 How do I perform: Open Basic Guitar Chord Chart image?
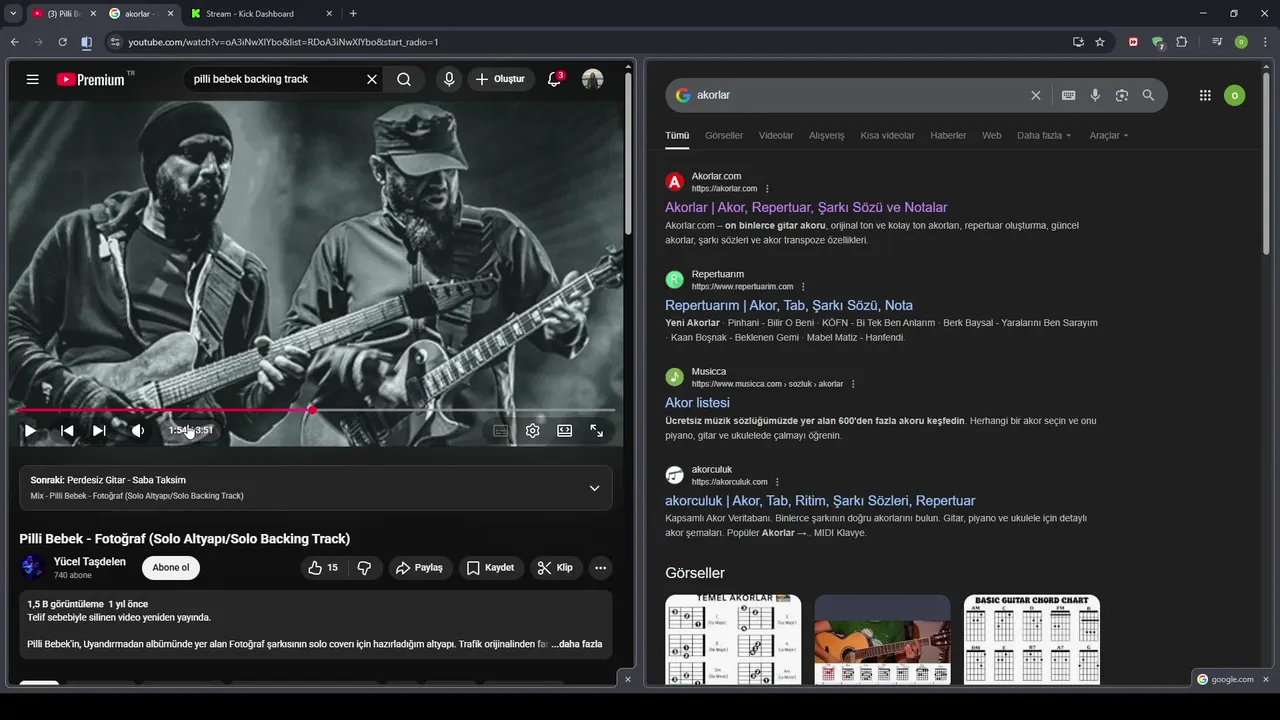1032,640
